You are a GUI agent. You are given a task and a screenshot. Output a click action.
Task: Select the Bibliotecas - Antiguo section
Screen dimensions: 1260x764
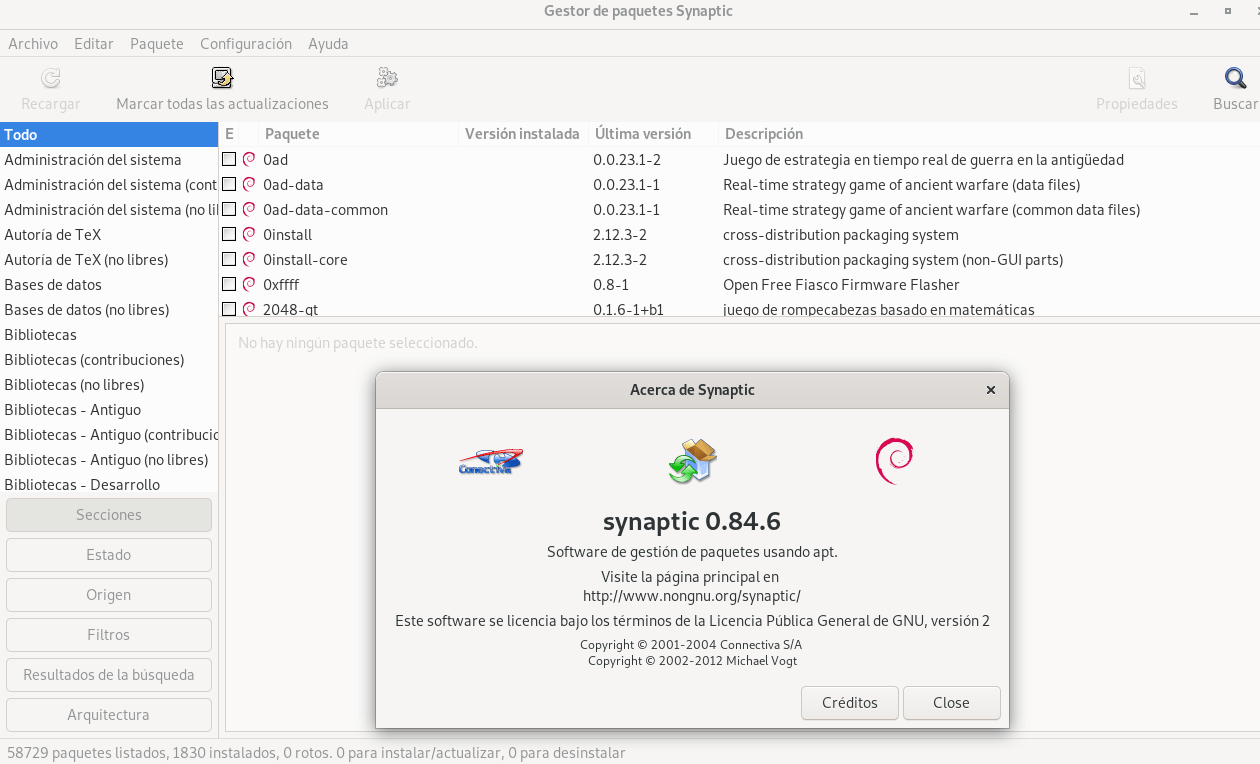[109, 410]
